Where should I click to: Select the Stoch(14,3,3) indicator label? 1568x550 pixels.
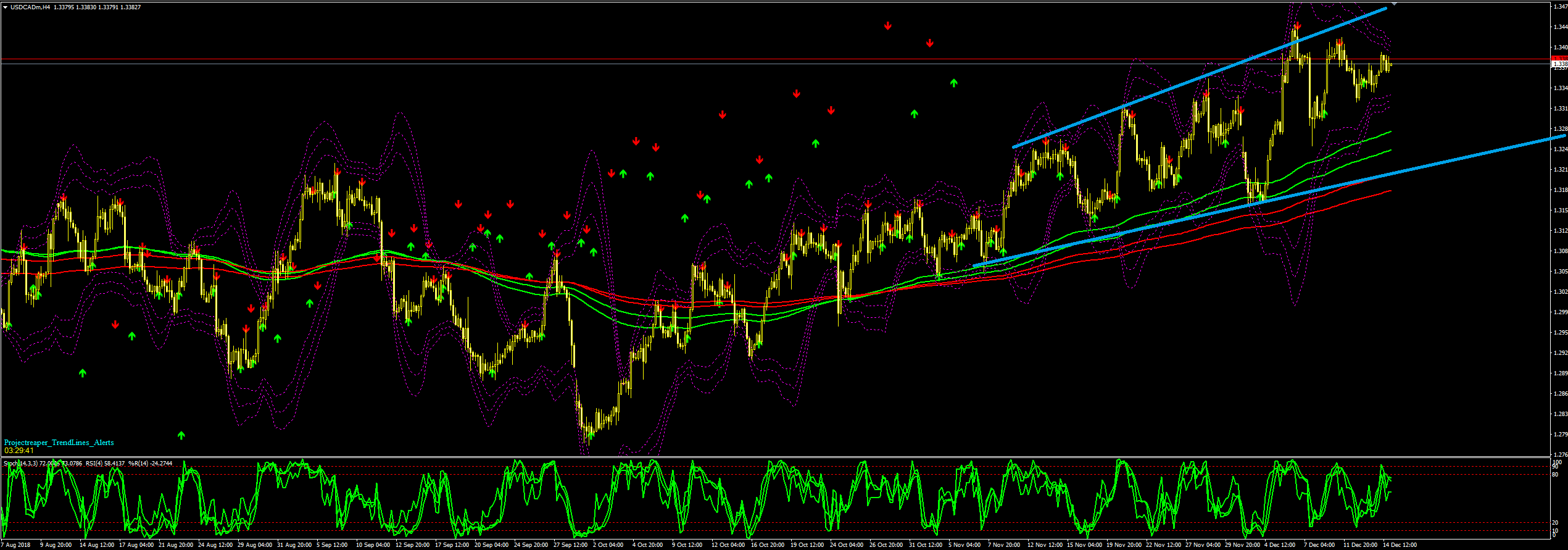point(21,464)
